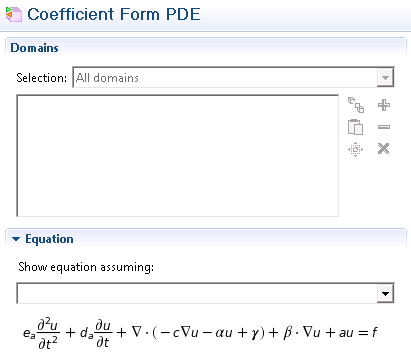Screen dimensions: 411x364
Task: Click the displayed PDE equation formula
Action: click(x=200, y=333)
